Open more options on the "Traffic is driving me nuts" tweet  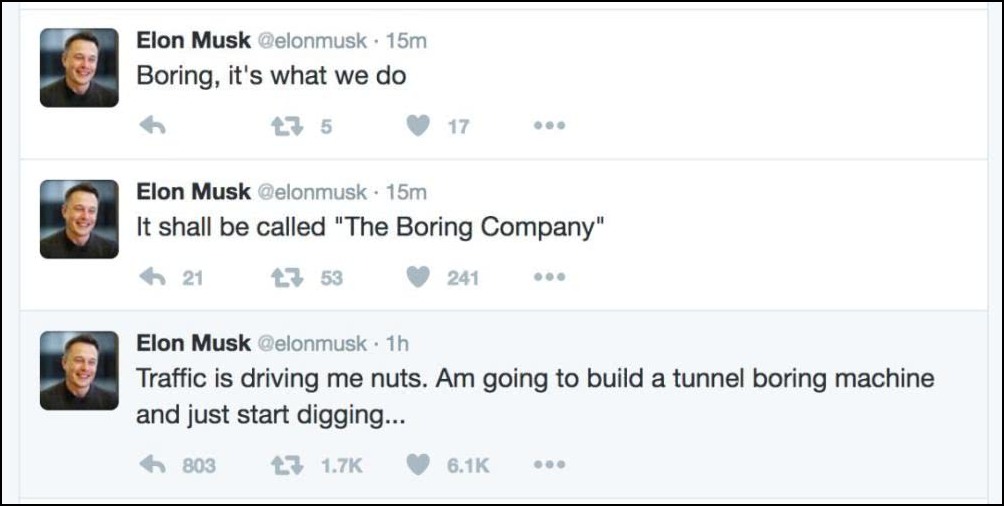coord(550,464)
